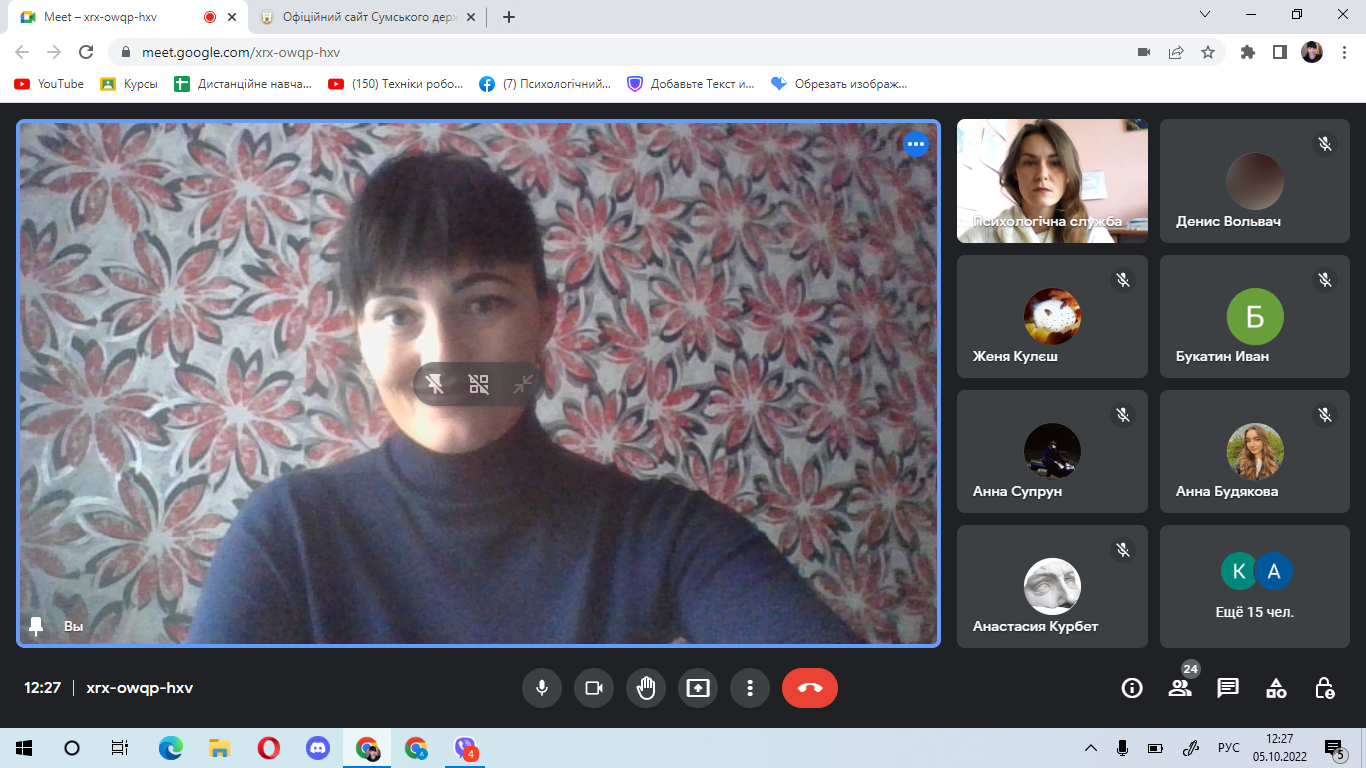Start presenting with the share screen button
This screenshot has height=768, width=1366.
coord(698,688)
